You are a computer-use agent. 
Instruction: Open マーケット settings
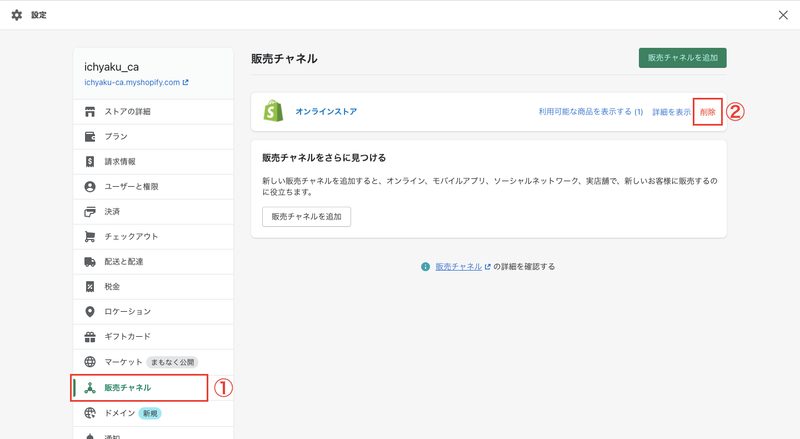[x=153, y=361]
